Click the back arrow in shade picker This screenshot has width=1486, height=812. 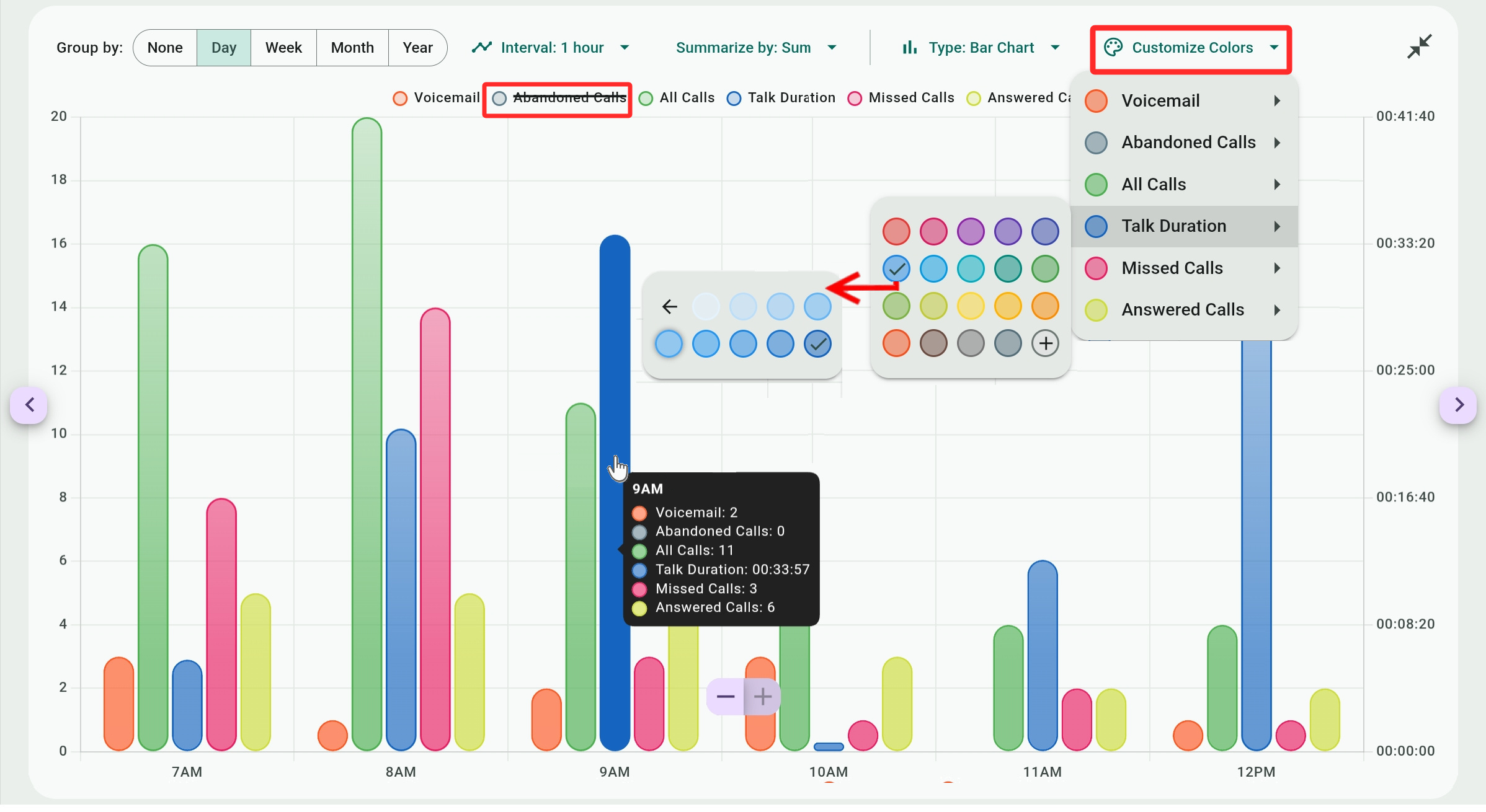[669, 306]
